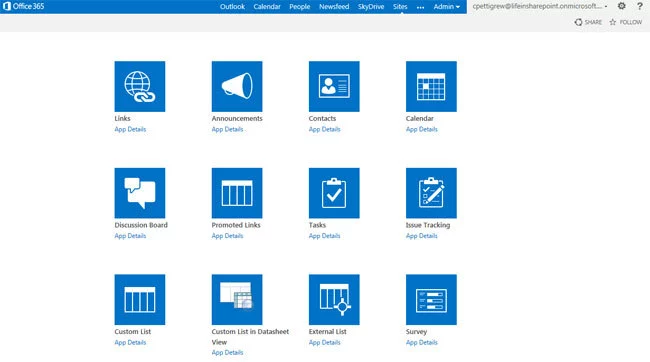Choose the Custom List tile

coord(140,299)
